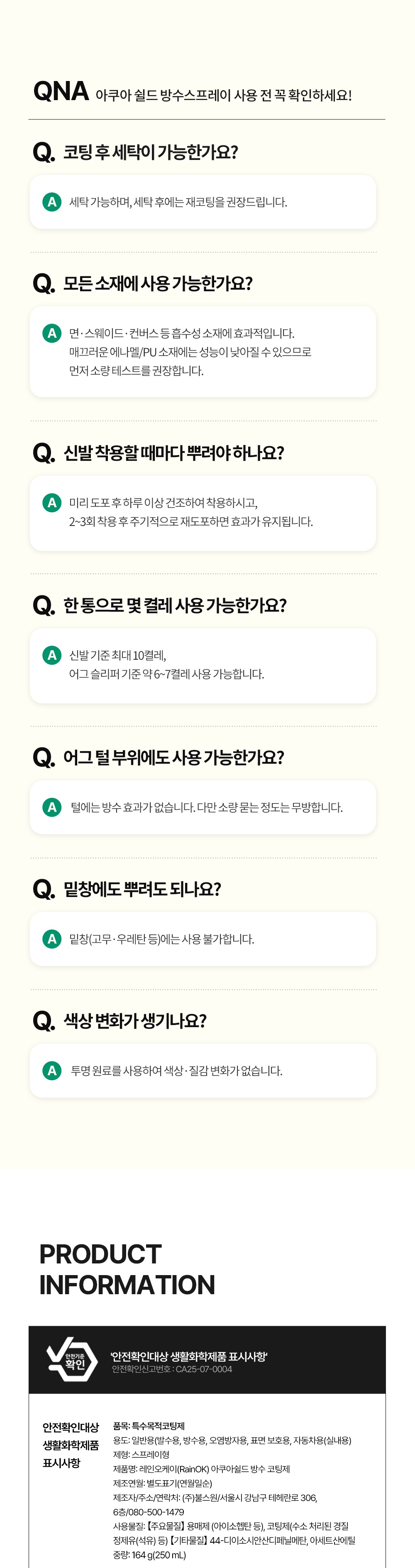
Task: Click the A icon beside 신발 기준 최대 10켤레
Action: [x=51, y=655]
